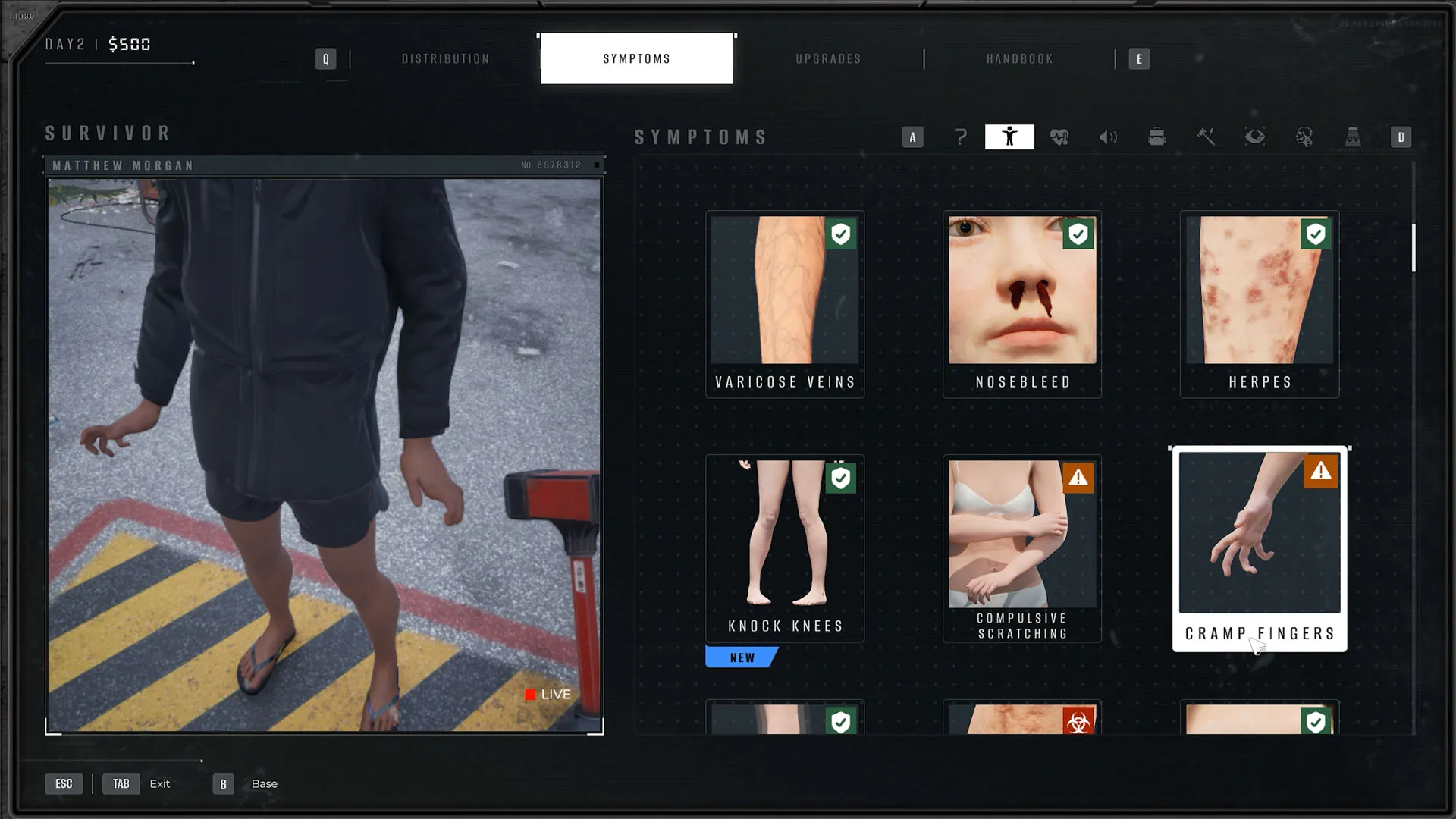This screenshot has height=819, width=1456.
Task: Select the Varicose Veins symptom card
Action: pyautogui.click(x=785, y=304)
